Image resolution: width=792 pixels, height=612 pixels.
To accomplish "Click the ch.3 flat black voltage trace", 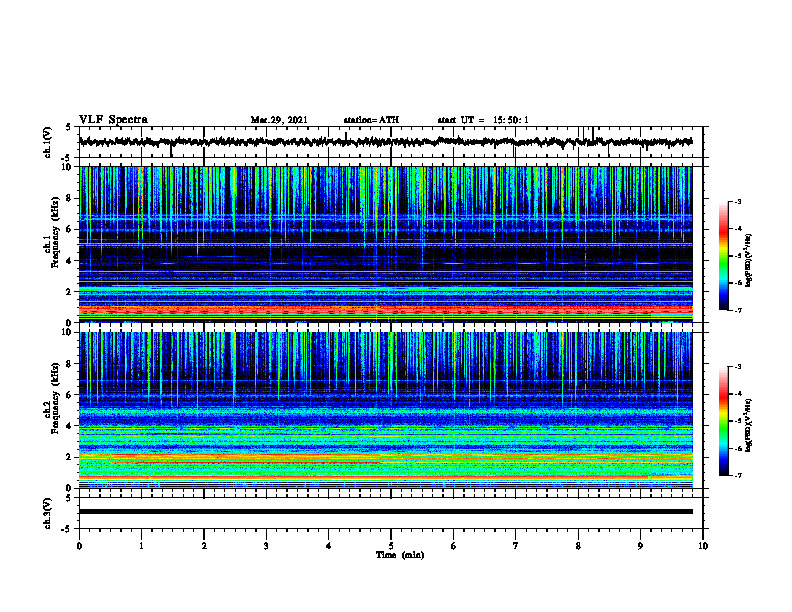I will 385,512.
